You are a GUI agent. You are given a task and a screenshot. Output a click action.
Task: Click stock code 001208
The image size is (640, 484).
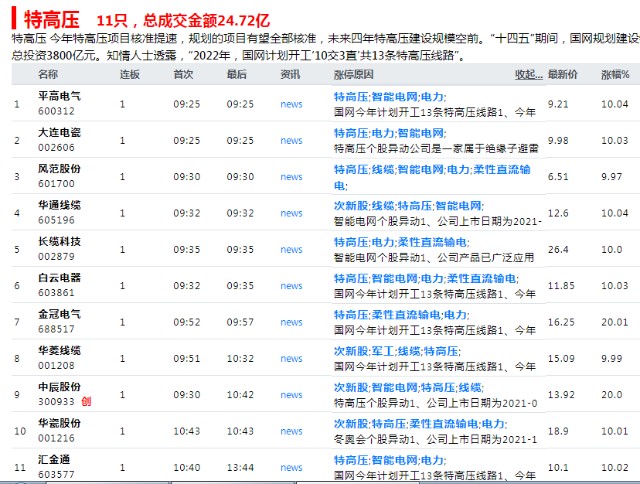point(56,365)
